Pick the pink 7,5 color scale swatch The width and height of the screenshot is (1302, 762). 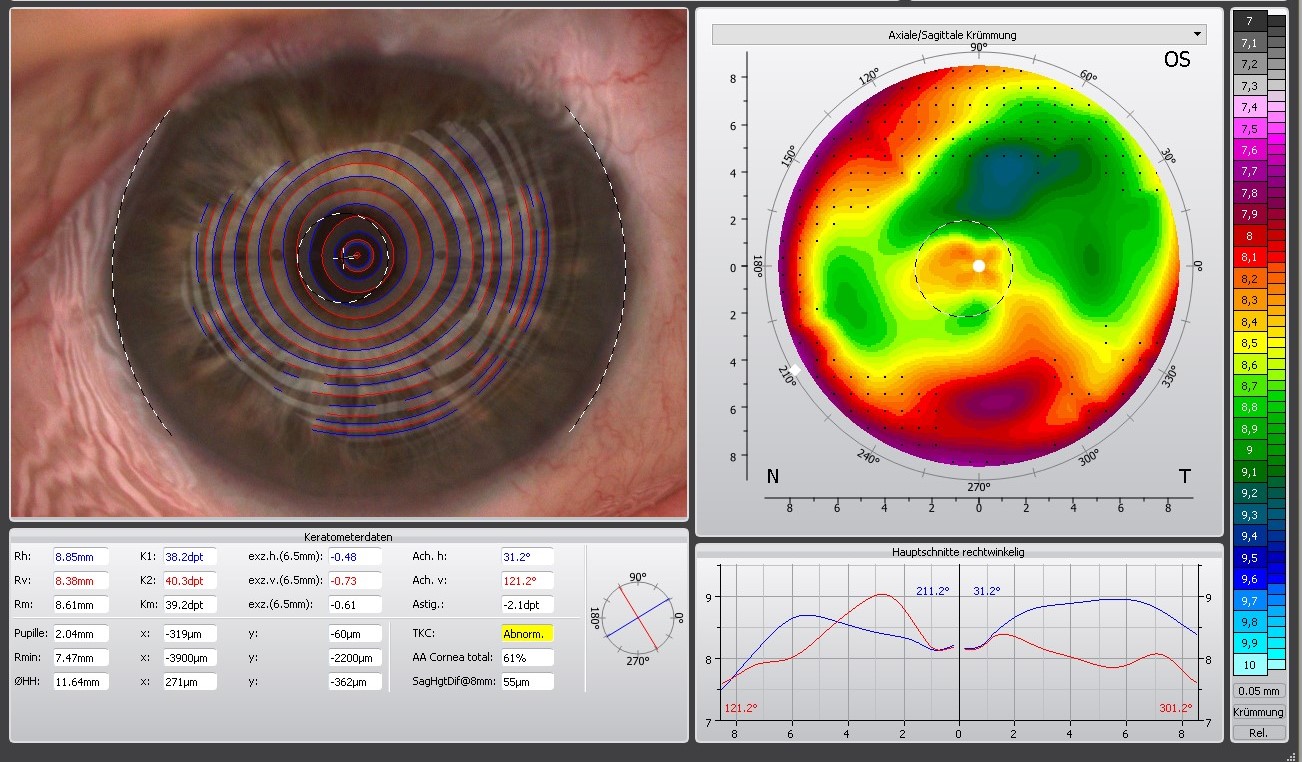click(x=1249, y=129)
